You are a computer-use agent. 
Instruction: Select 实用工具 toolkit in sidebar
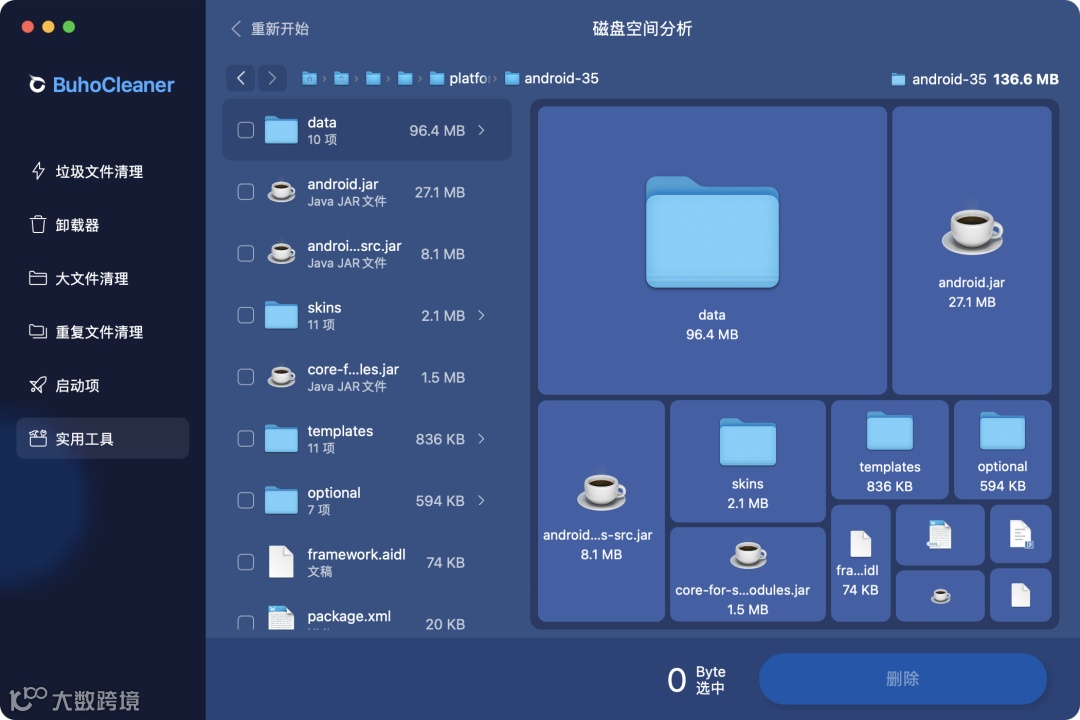click(102, 438)
